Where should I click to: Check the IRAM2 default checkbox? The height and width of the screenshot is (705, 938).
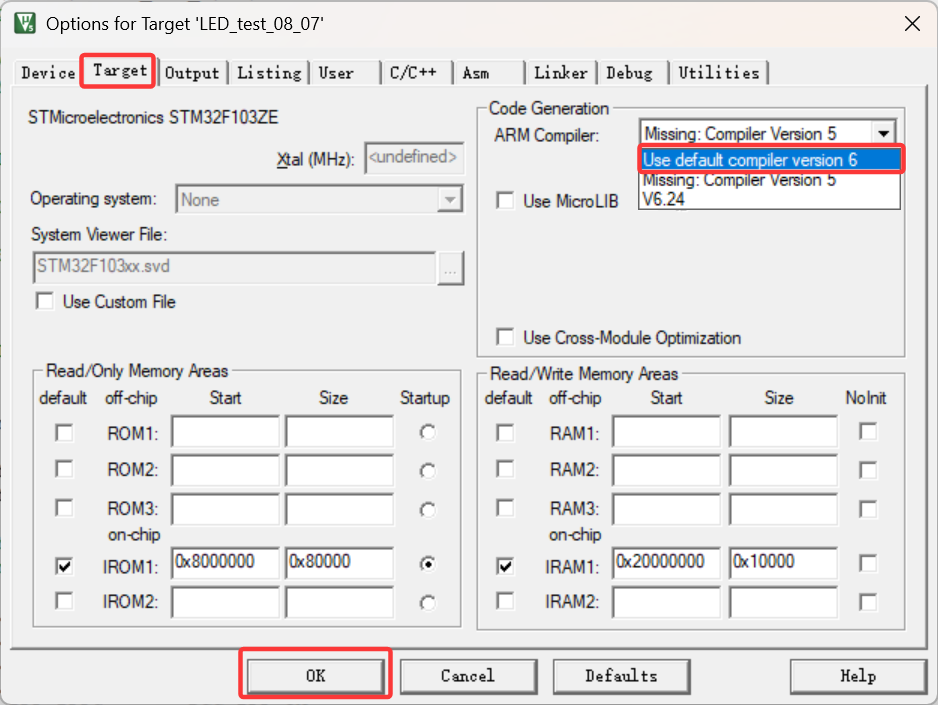pyautogui.click(x=505, y=600)
